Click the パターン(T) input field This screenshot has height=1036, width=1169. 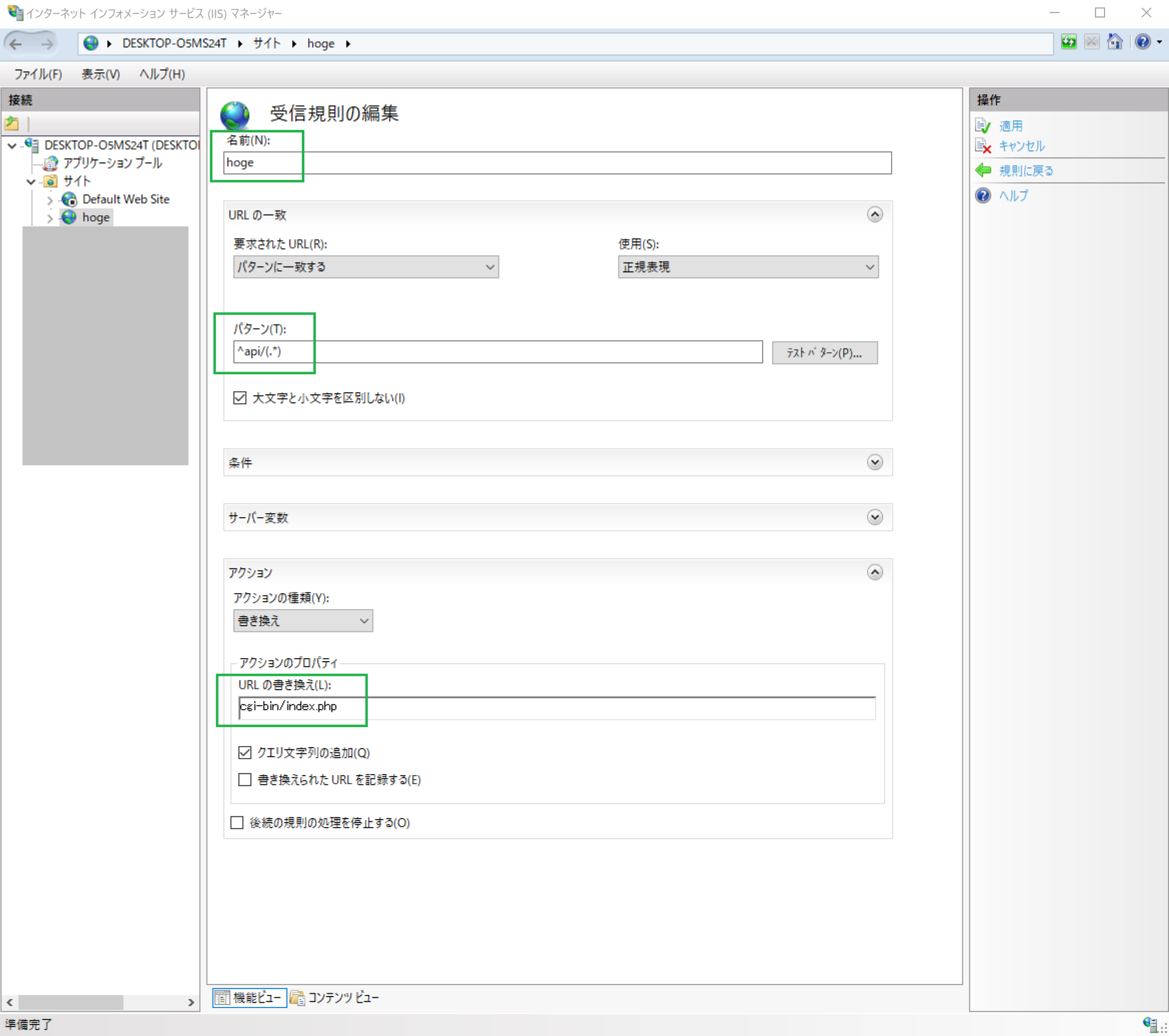pyautogui.click(x=498, y=352)
